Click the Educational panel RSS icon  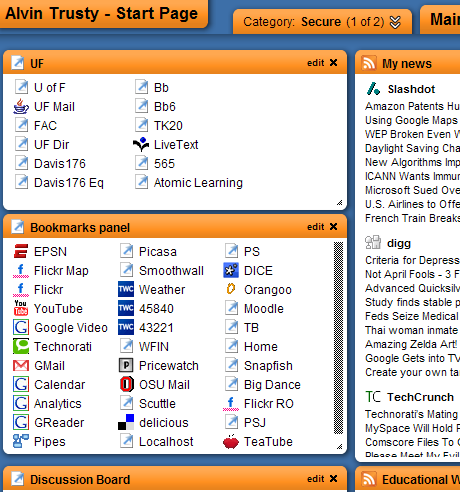point(369,479)
